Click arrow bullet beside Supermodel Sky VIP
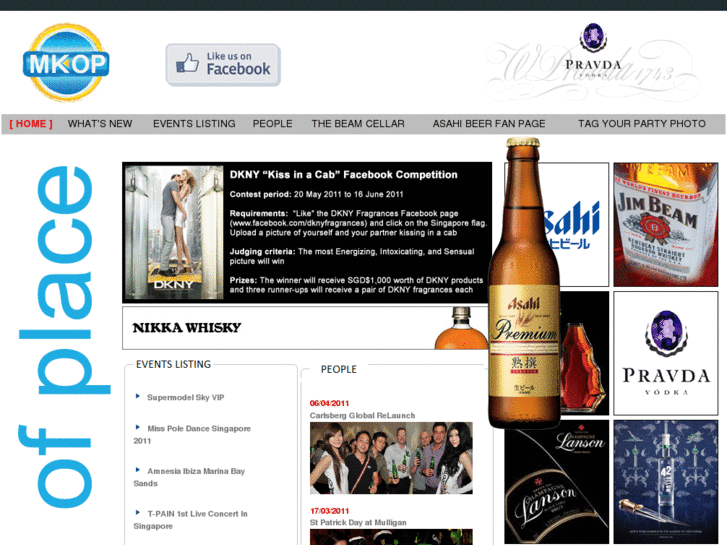Screen dimensions: 727x545 tap(138, 396)
